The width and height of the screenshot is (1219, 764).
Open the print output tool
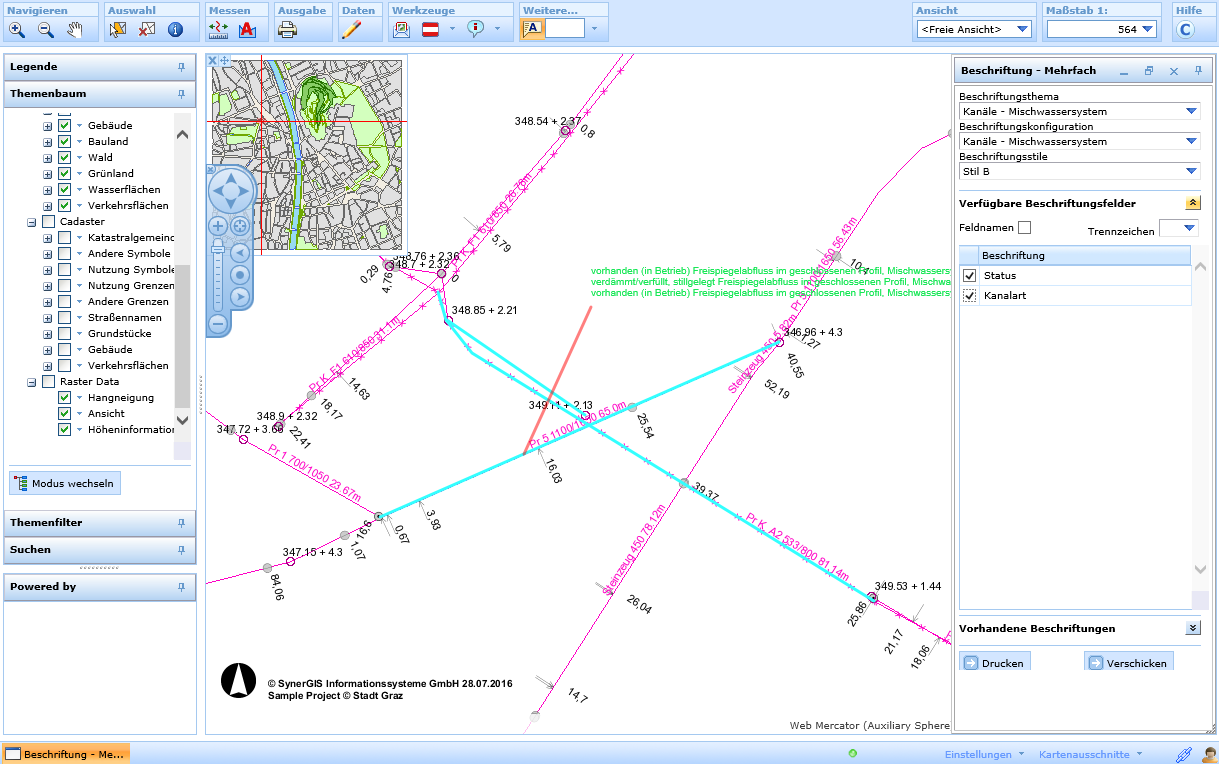pyautogui.click(x=287, y=29)
